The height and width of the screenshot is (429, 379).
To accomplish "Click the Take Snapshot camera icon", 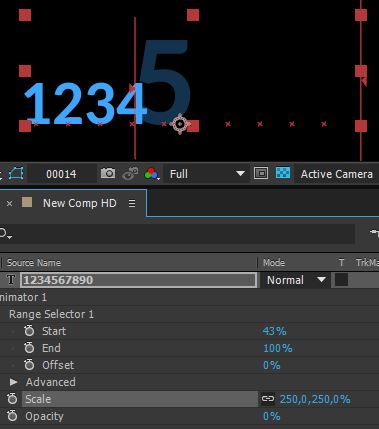I will [x=108, y=173].
